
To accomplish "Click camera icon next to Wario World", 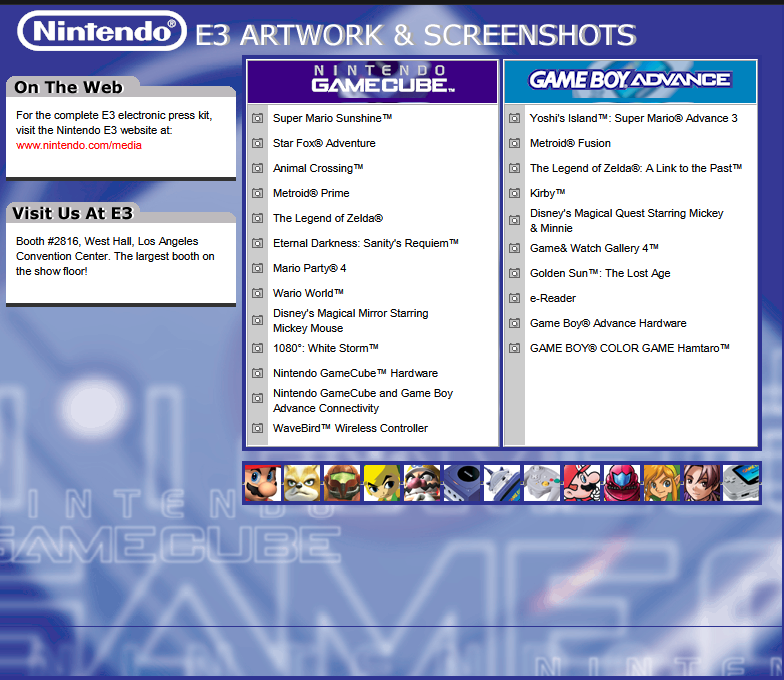I will pyautogui.click(x=258, y=294).
